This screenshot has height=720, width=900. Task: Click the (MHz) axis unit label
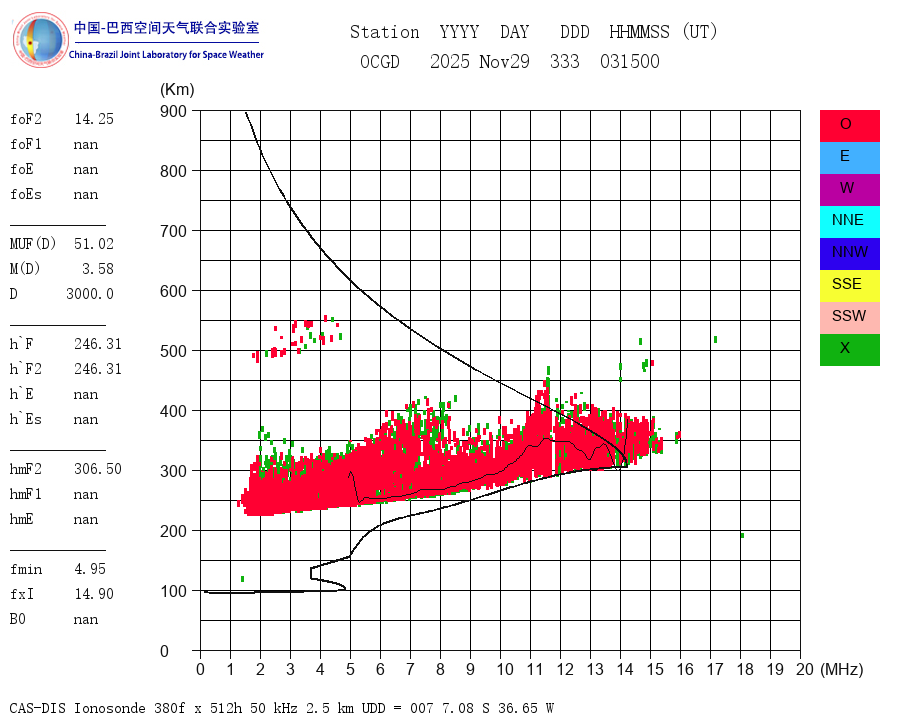842,669
